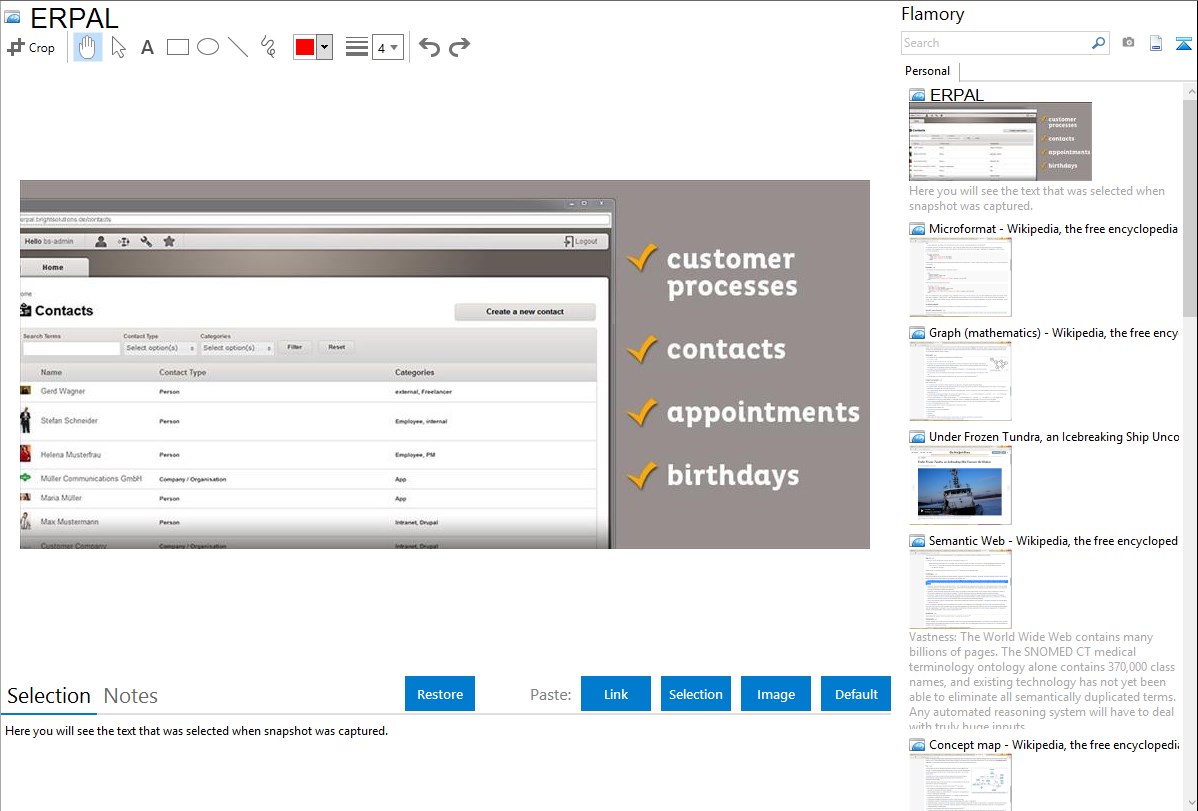This screenshot has height=811, width=1198.
Task: Pick the rectangle shape tool
Action: click(x=178, y=47)
